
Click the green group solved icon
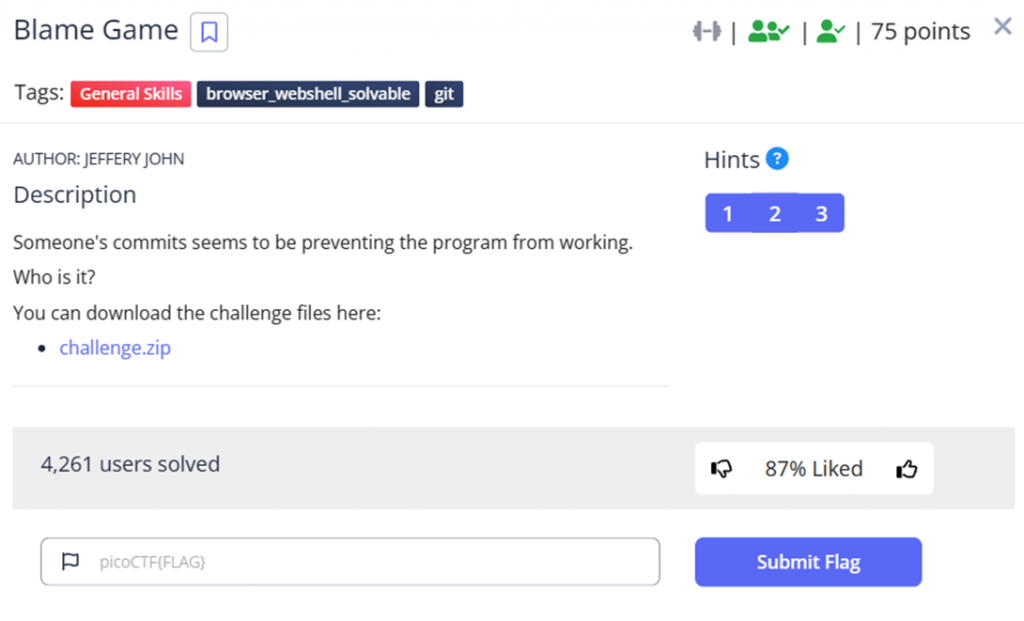pyautogui.click(x=768, y=31)
